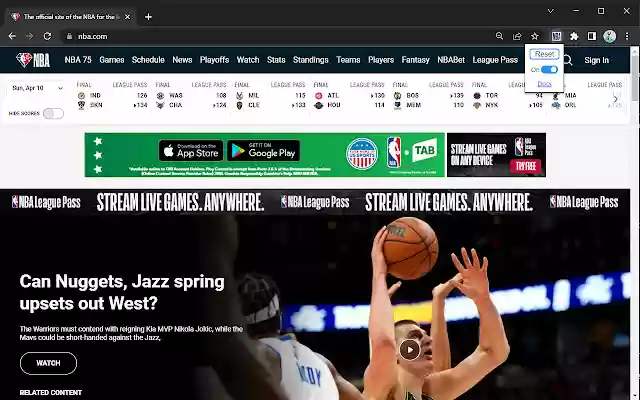
Task: Select Playoffs in navigation
Action: tap(214, 60)
